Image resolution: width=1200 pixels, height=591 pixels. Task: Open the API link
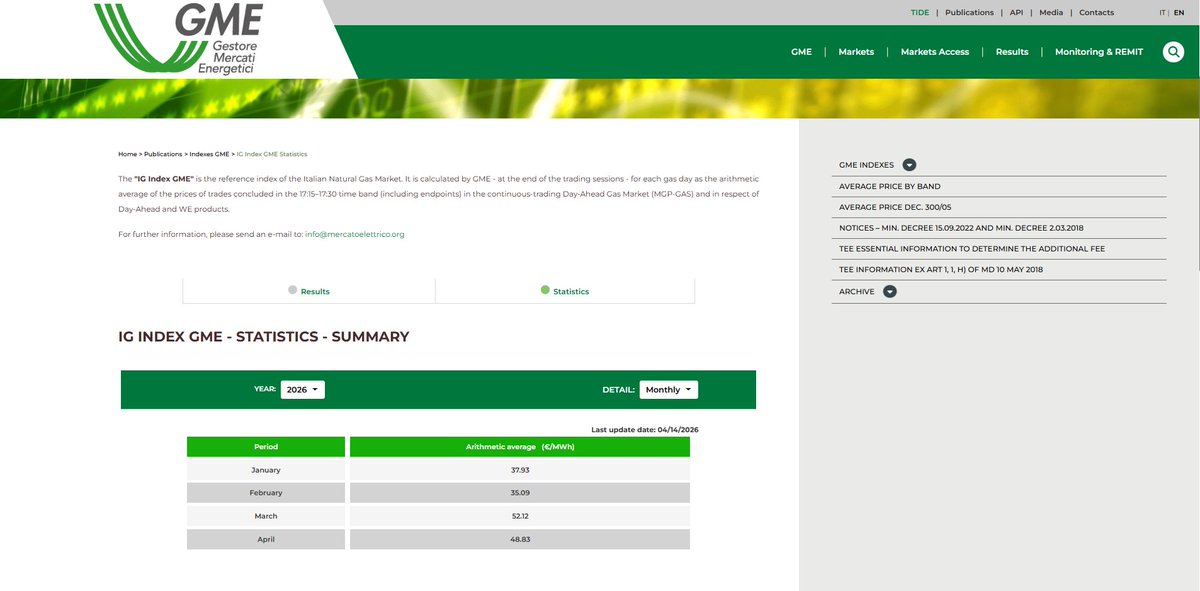[x=1017, y=13]
